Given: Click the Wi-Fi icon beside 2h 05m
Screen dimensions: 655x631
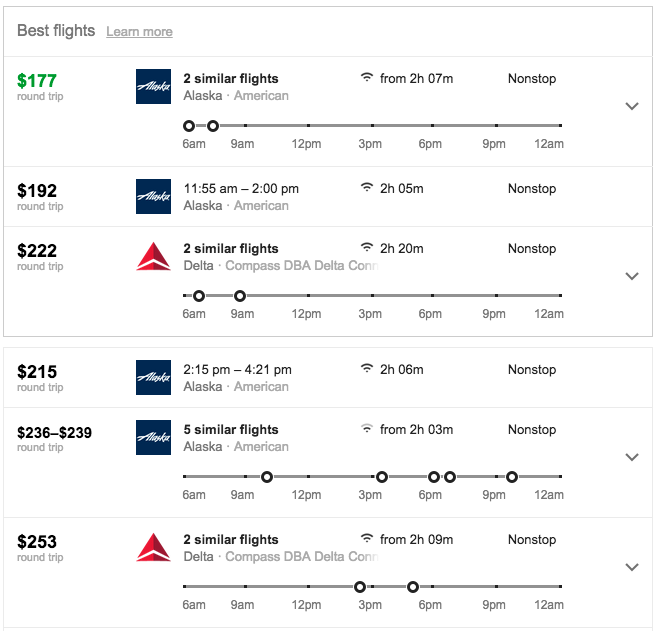Looking at the screenshot, I should (367, 188).
